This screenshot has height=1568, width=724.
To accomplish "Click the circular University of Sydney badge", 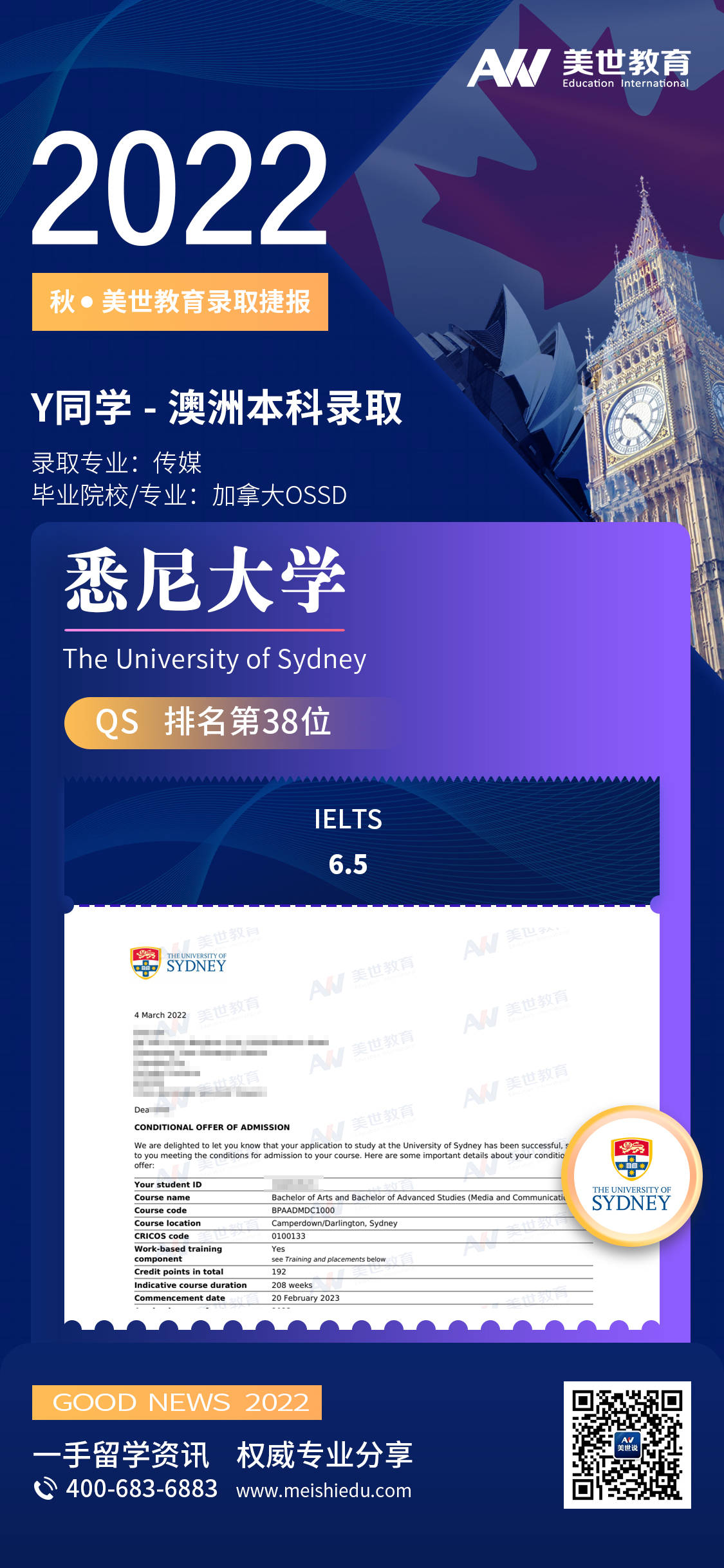I will (x=631, y=1176).
